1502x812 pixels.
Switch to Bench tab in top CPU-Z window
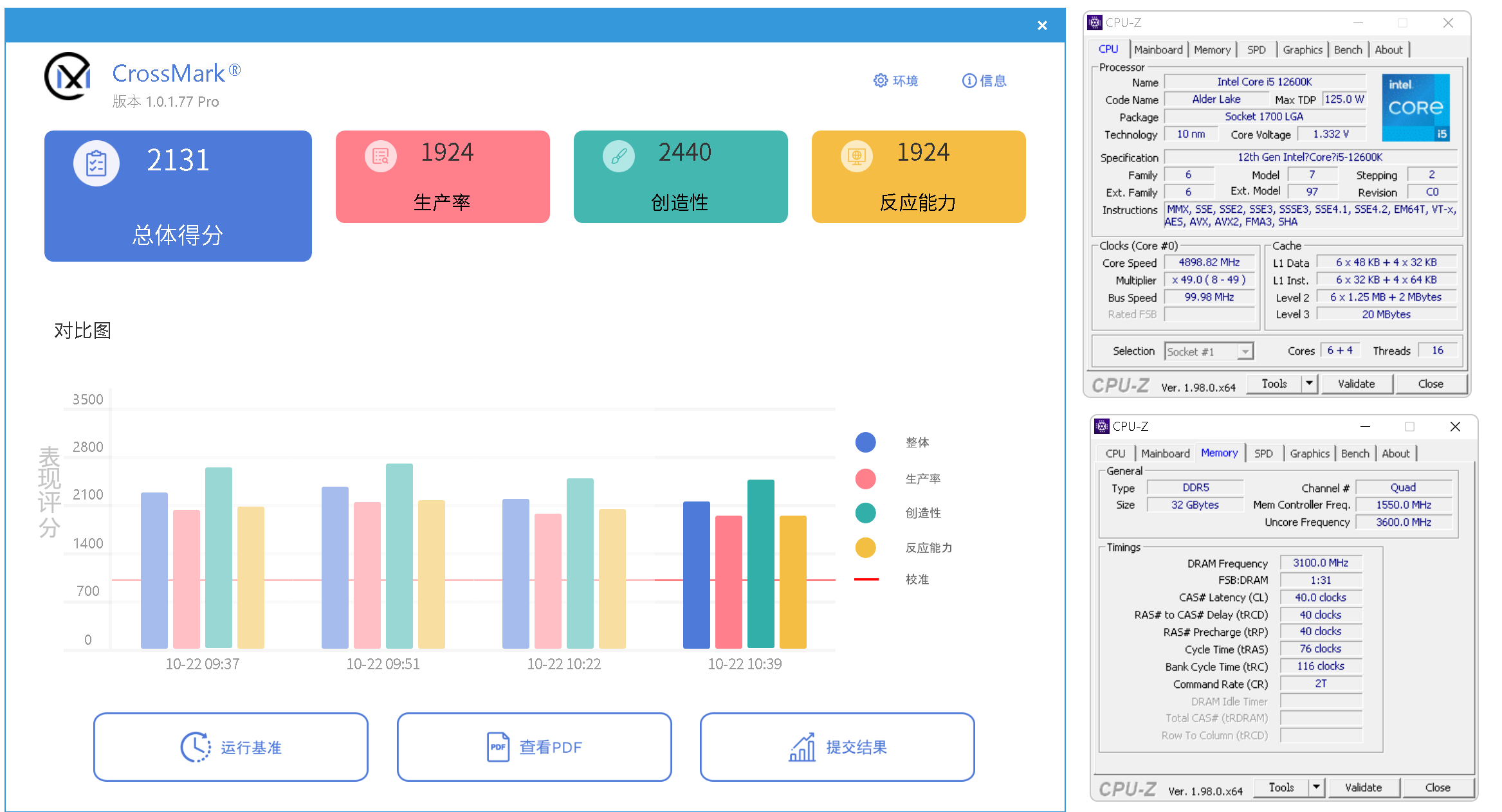(1348, 50)
